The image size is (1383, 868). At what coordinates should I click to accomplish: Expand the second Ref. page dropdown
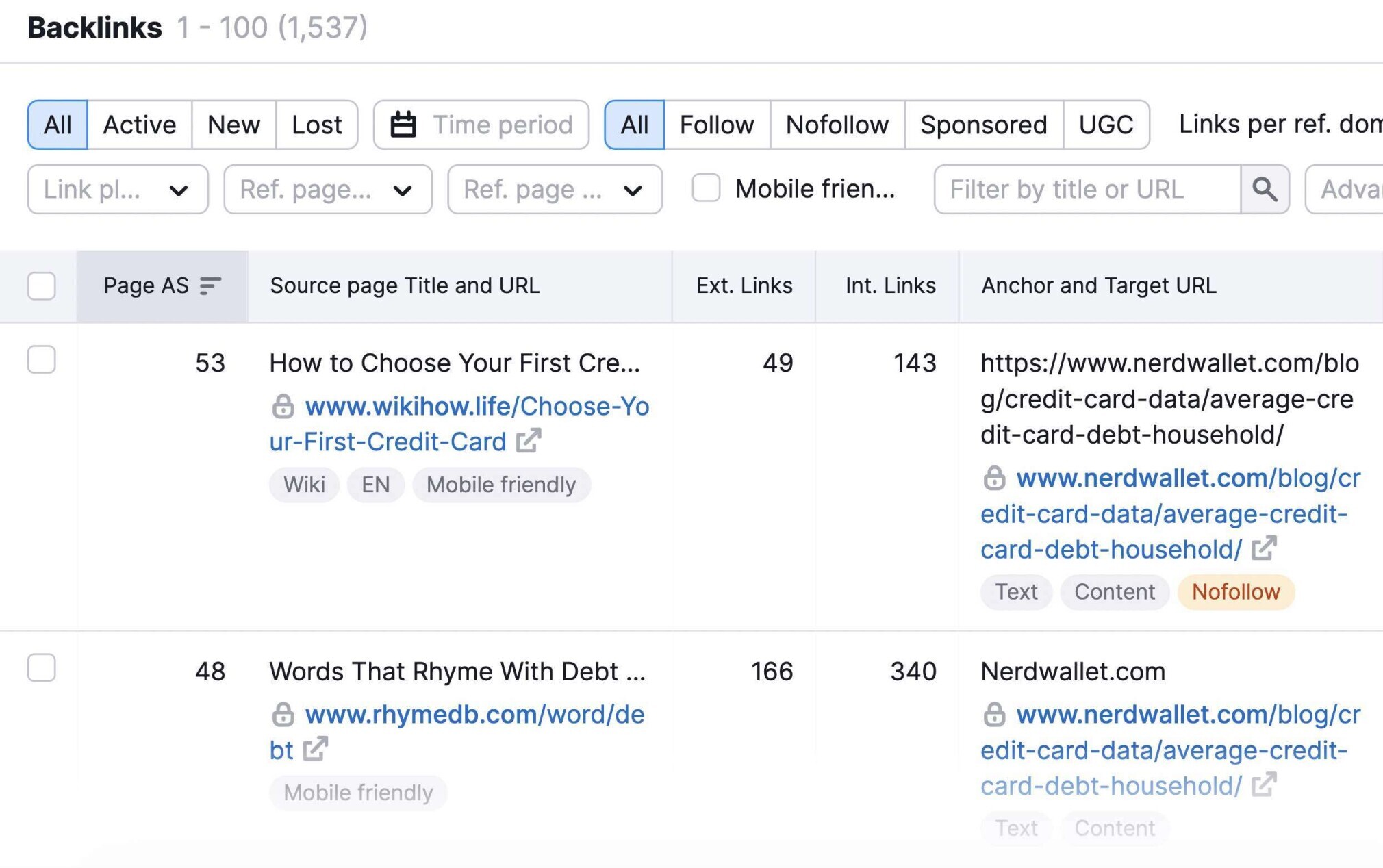tap(555, 190)
